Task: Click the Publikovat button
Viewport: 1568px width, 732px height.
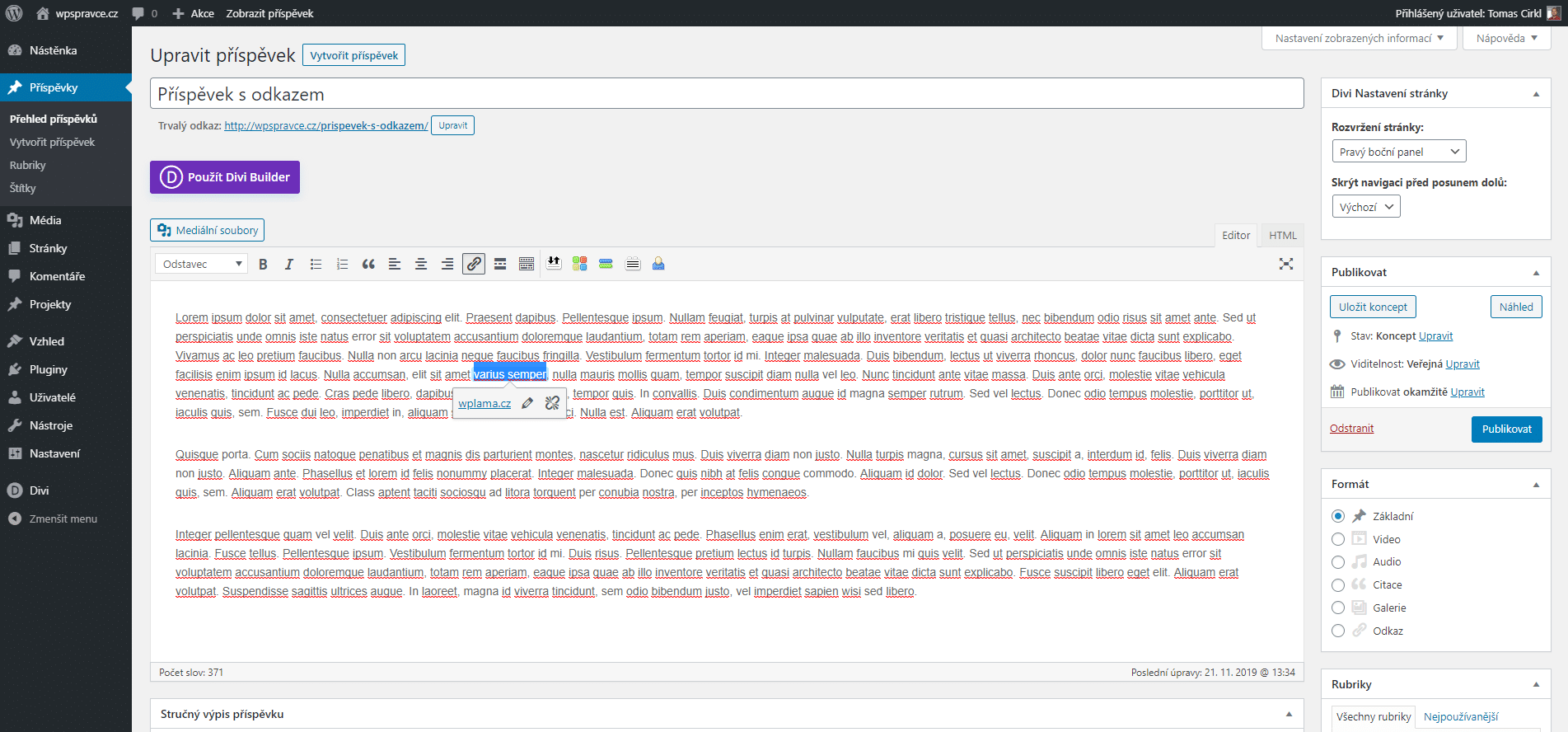Action: (1506, 429)
